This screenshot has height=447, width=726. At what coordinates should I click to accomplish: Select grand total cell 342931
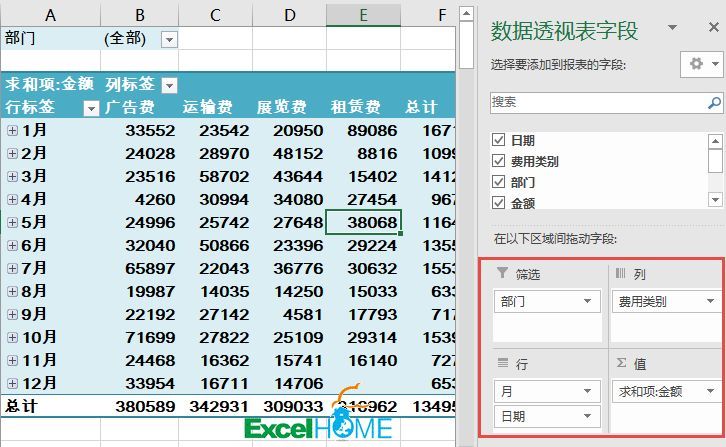pyautogui.click(x=215, y=407)
